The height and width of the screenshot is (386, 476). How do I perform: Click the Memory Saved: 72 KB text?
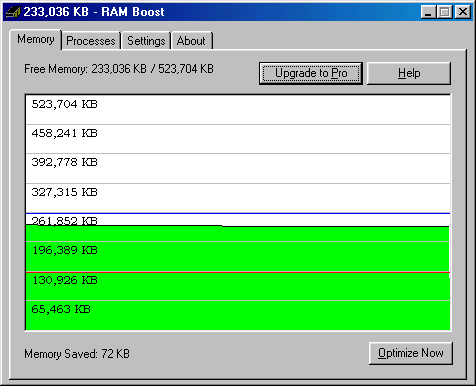pyautogui.click(x=77, y=354)
